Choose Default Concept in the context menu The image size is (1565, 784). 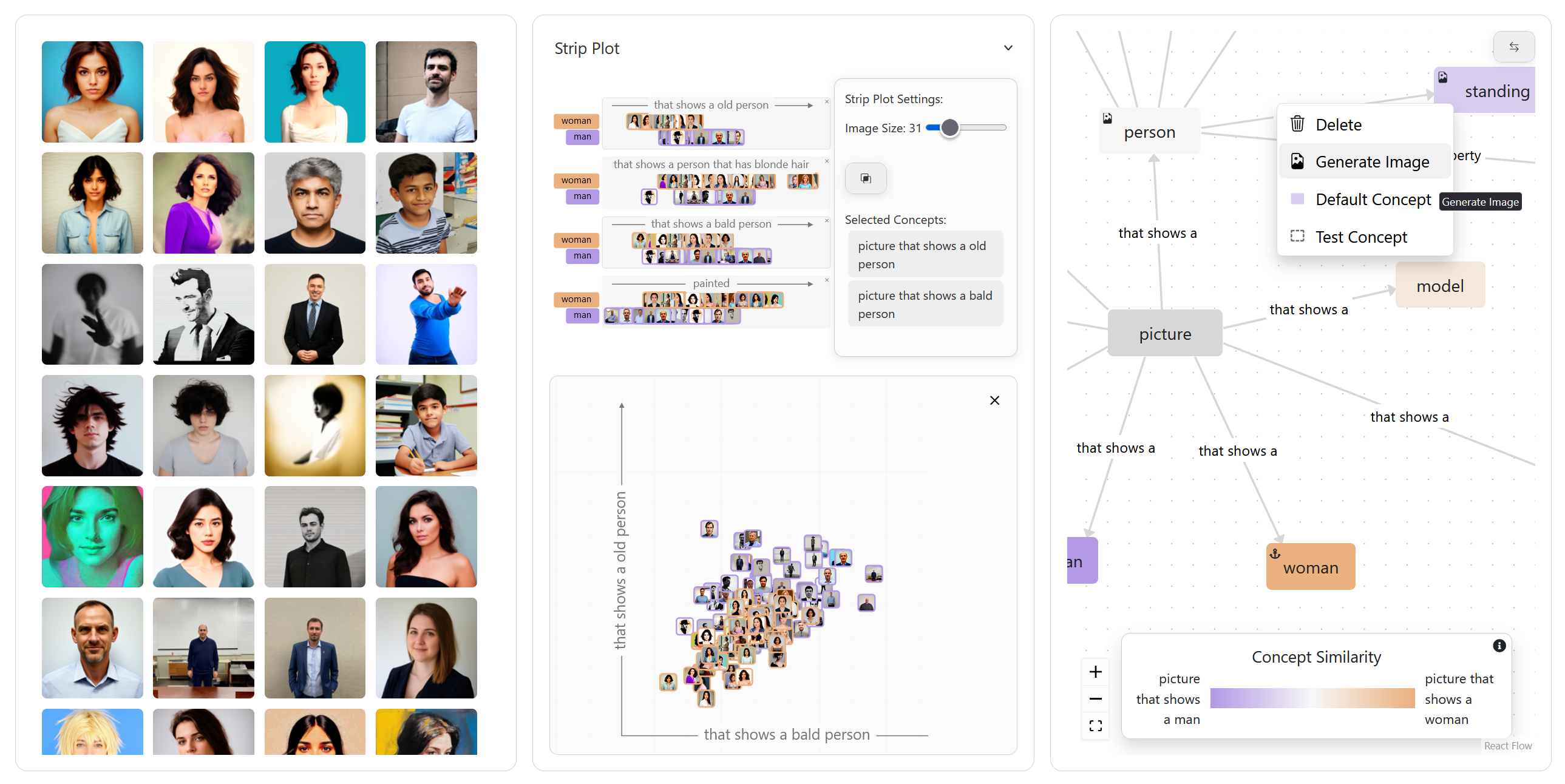point(1365,199)
